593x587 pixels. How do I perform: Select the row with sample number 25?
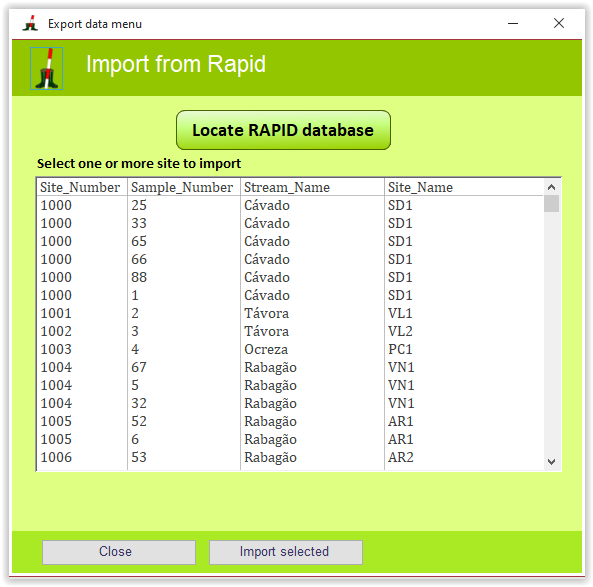[x=290, y=205]
